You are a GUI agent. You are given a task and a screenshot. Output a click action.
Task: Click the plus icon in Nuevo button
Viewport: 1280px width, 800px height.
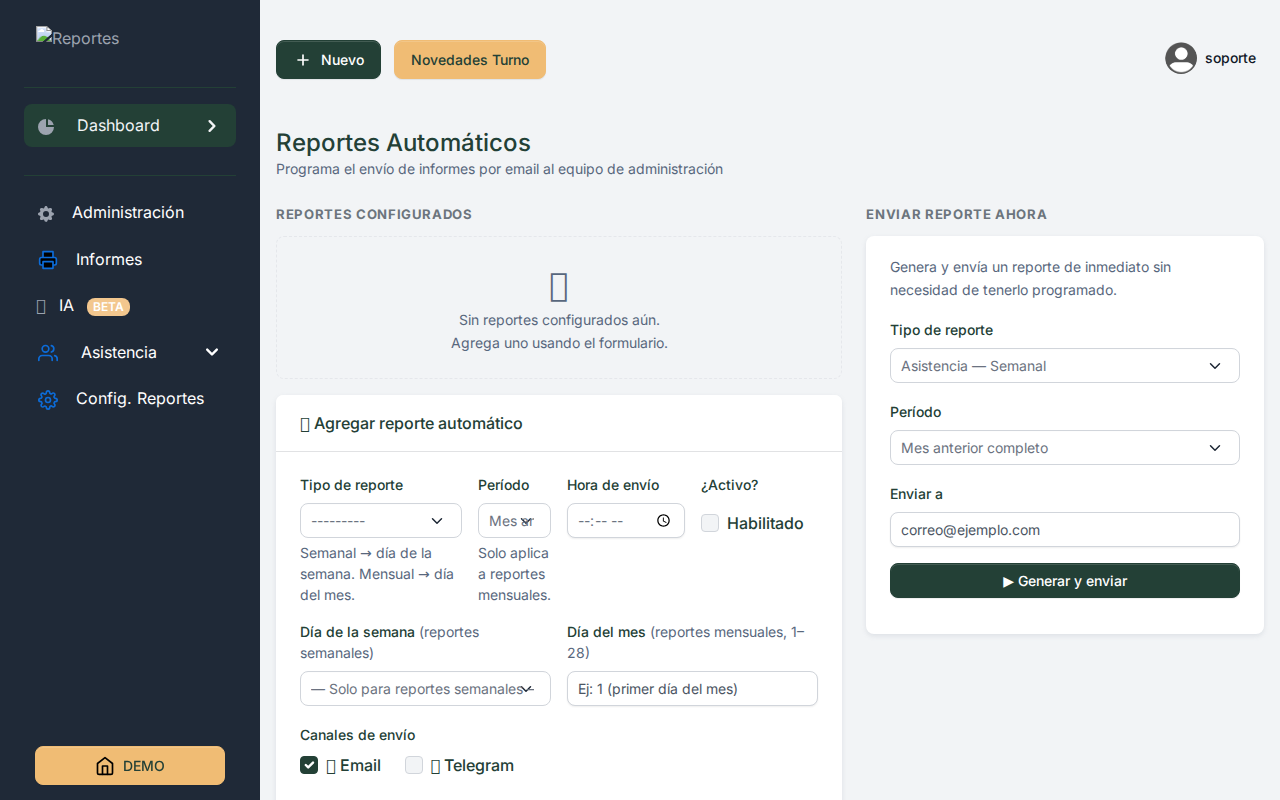tap(303, 60)
